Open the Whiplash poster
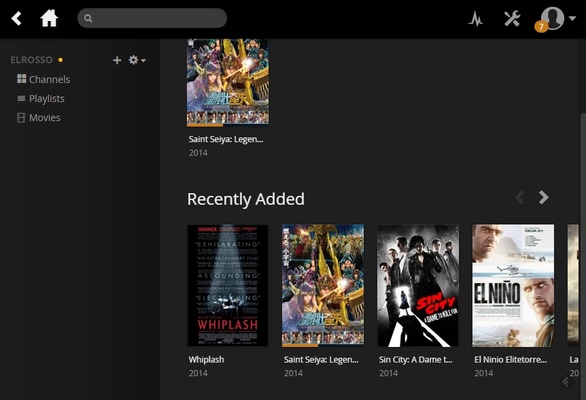 pos(228,286)
